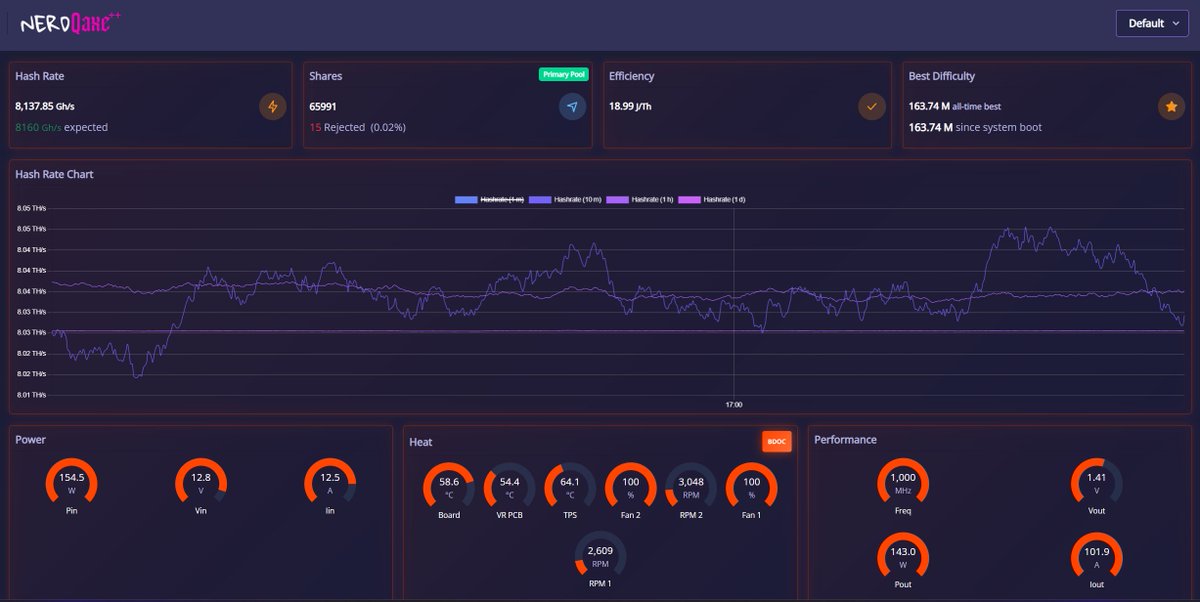Click the checkmark Efficiency icon
Viewport: 1200px width, 602px height.
coord(872,106)
